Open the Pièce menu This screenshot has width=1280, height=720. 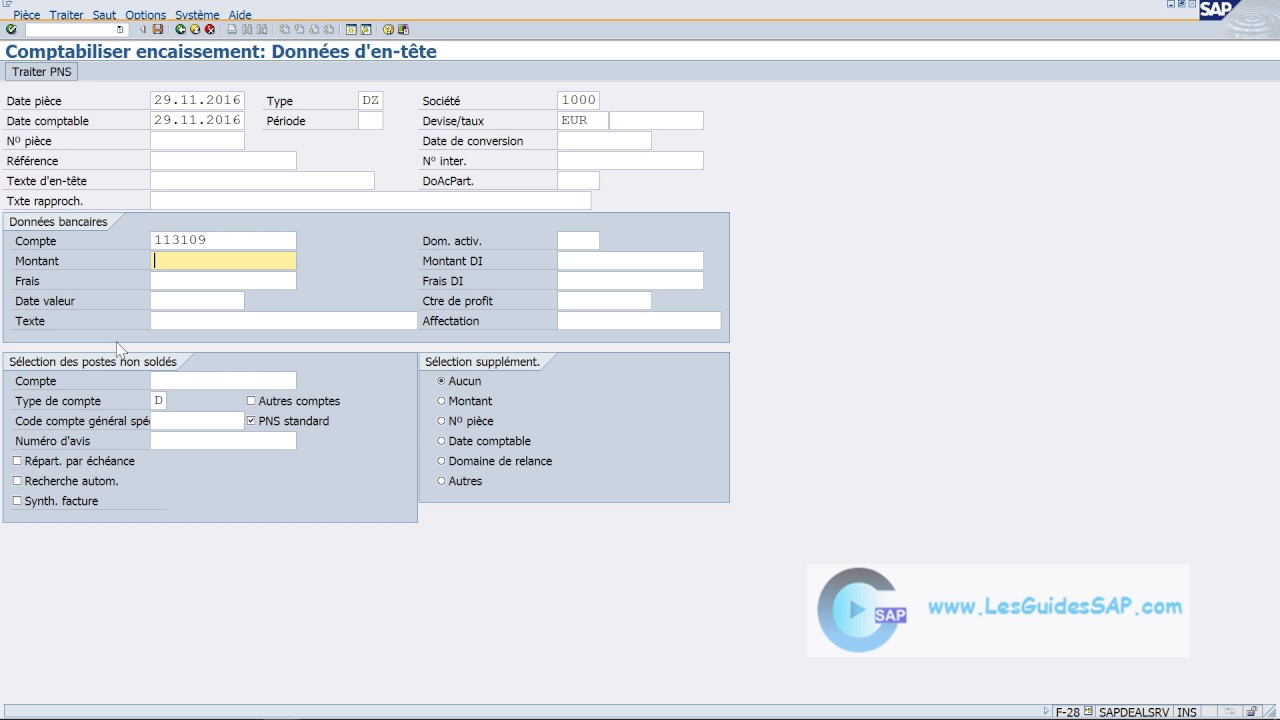click(x=27, y=15)
